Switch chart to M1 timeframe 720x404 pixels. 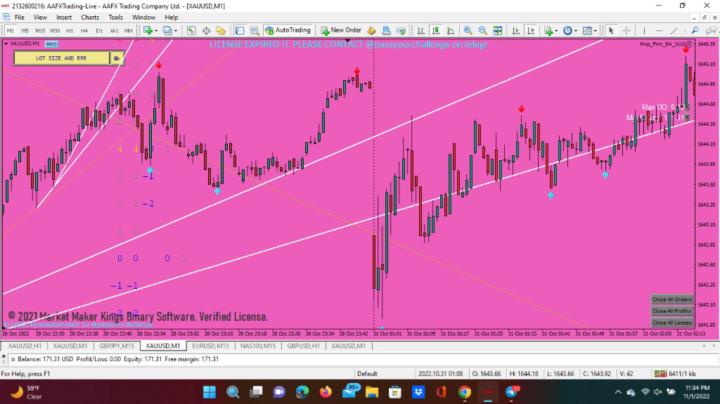pyautogui.click(x=11, y=31)
